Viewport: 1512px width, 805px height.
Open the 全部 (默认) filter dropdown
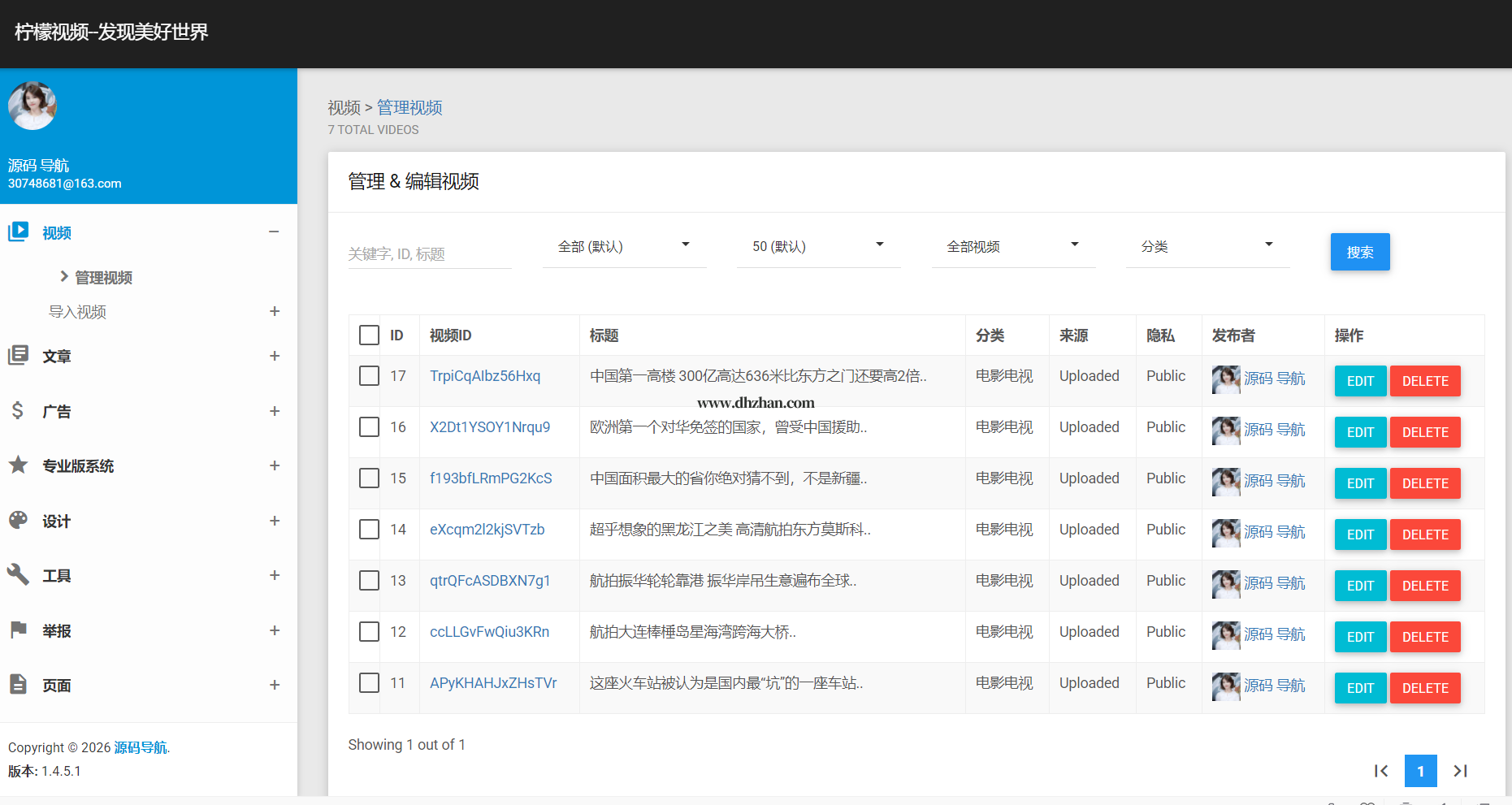pos(623,247)
